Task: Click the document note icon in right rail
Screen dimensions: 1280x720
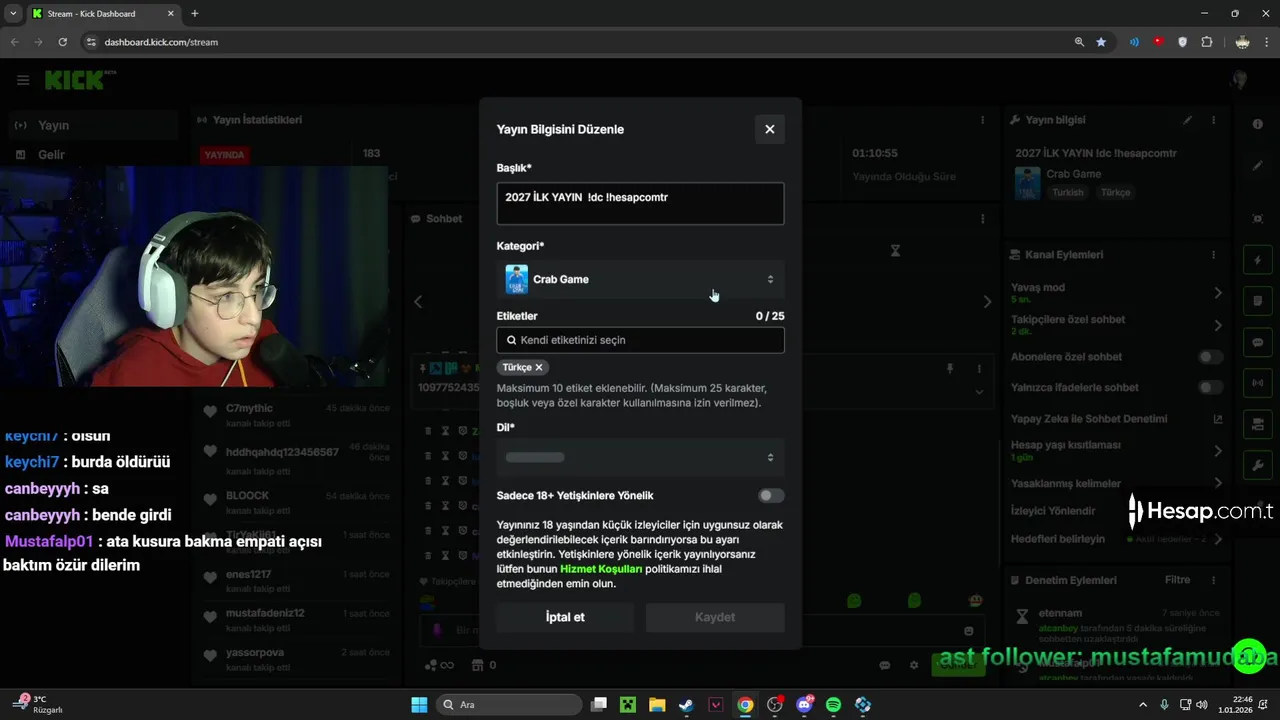Action: (1257, 301)
